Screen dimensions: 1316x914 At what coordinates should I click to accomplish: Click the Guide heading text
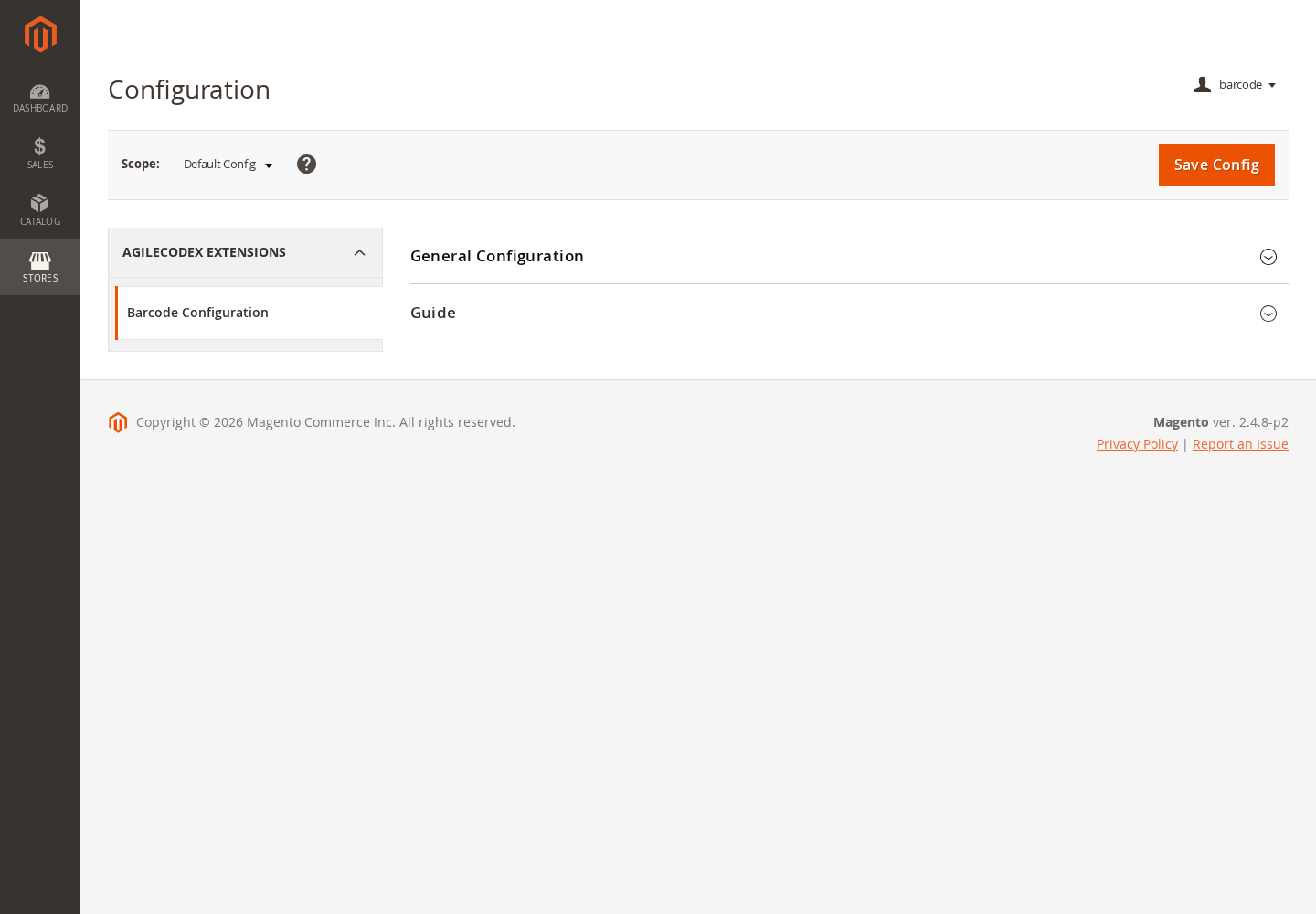coord(433,313)
